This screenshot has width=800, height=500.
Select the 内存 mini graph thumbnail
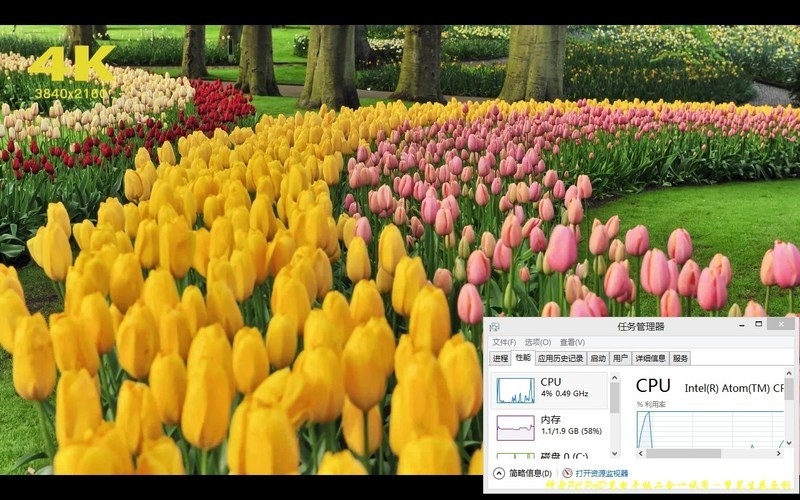click(x=515, y=428)
